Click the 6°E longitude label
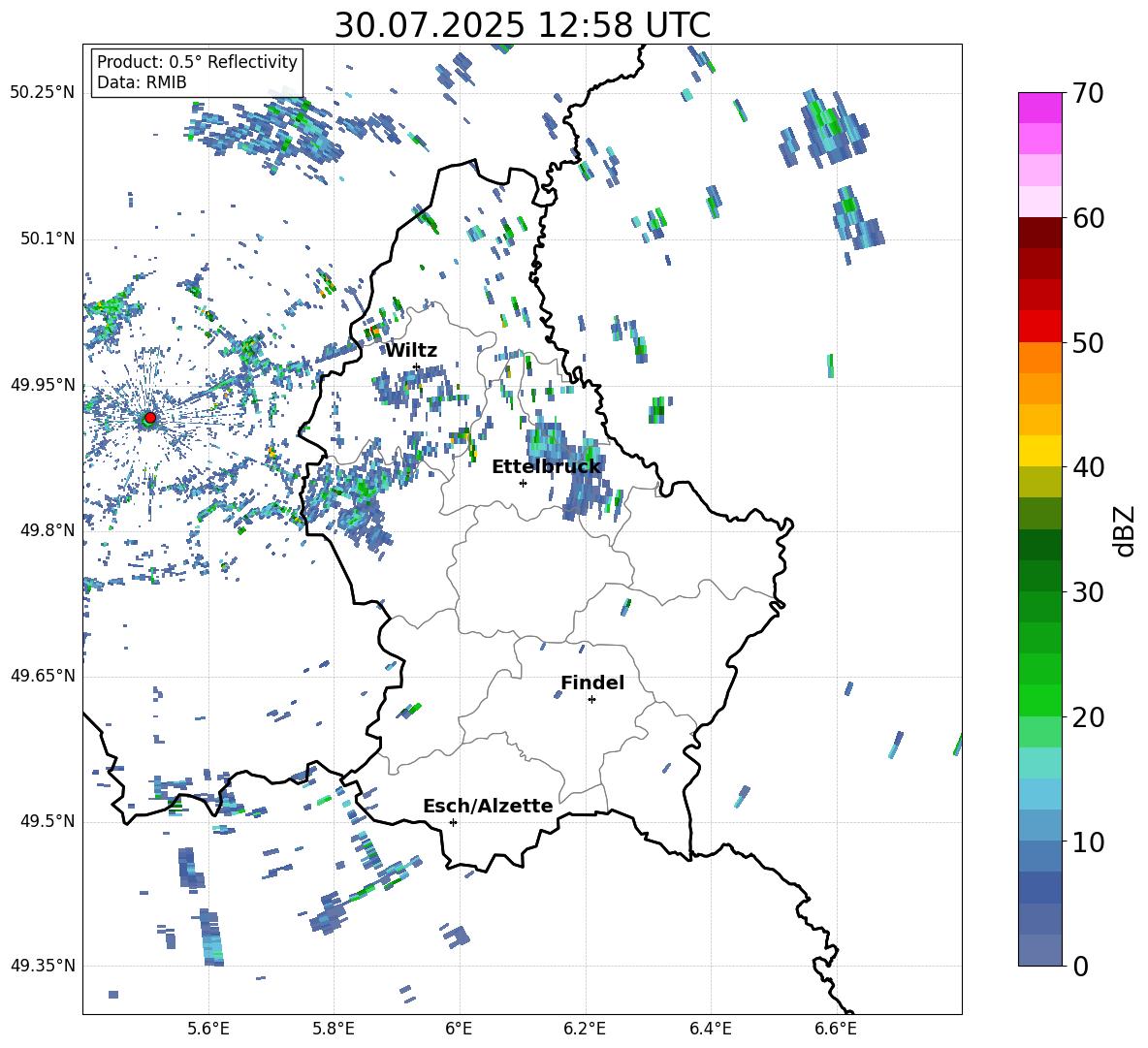Viewport: 1148px width, 1048px height. pos(459,1029)
